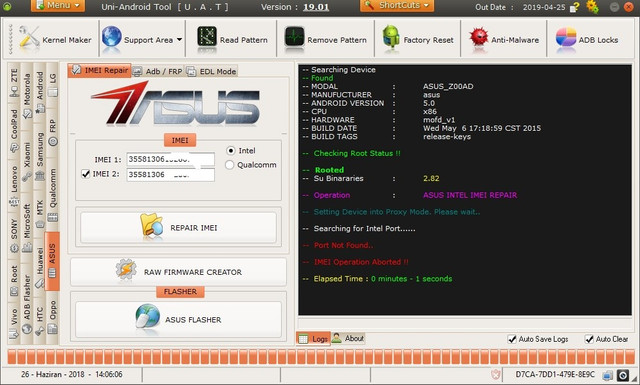The width and height of the screenshot is (640, 385).
Task: Open the ShortCuts dropdown
Action: 397,6
